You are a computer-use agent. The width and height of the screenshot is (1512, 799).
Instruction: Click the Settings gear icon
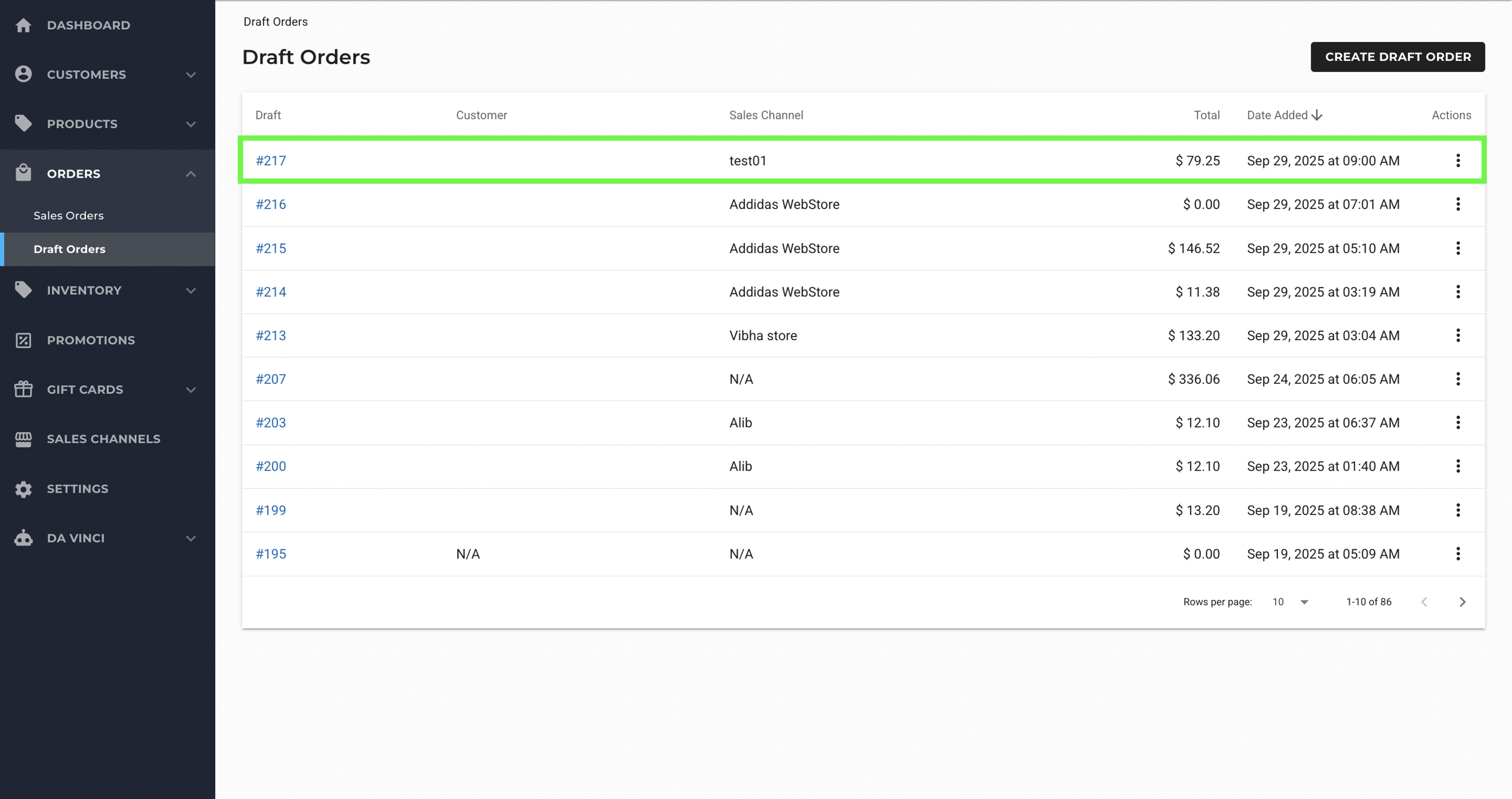tap(24, 489)
